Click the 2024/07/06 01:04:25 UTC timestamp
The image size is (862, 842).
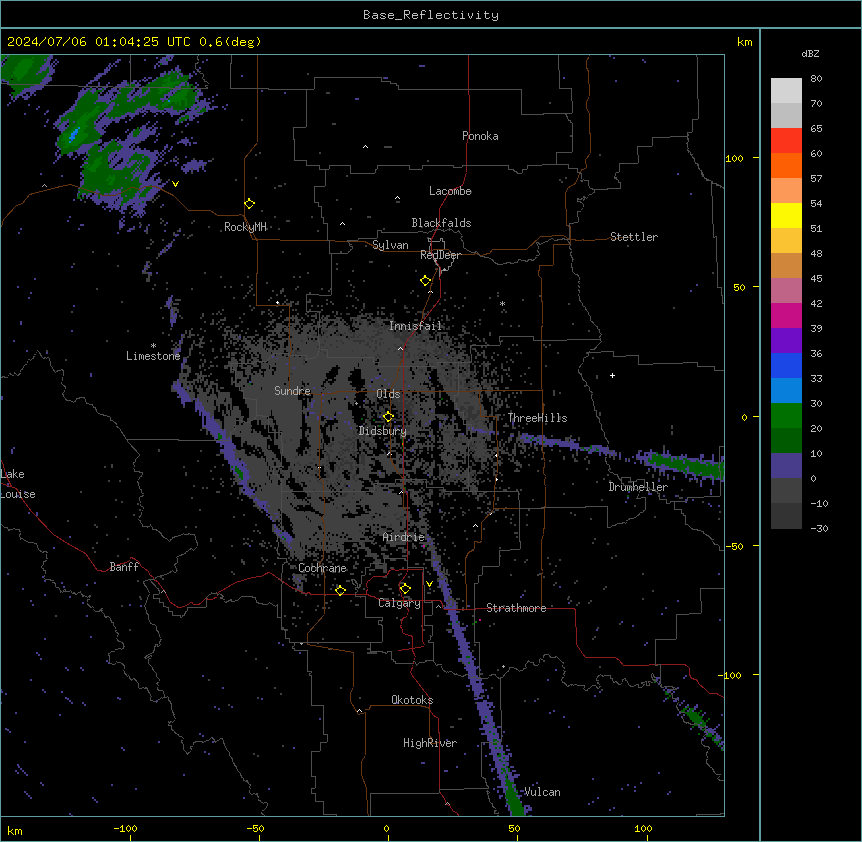(x=99, y=42)
